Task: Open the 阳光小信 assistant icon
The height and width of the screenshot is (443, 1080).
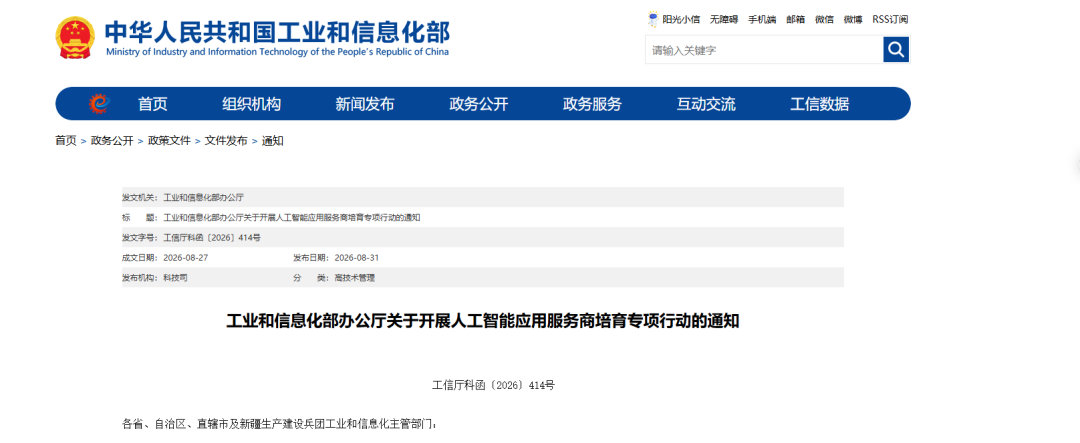Action: (652, 19)
